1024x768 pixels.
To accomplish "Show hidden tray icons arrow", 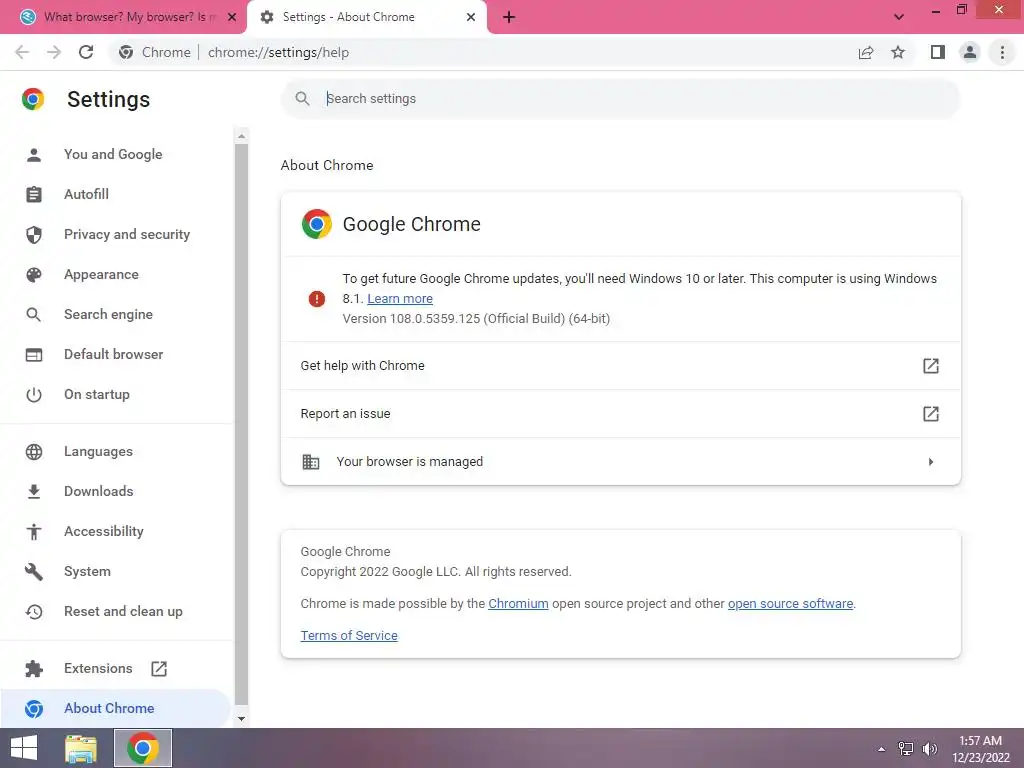I will (882, 749).
